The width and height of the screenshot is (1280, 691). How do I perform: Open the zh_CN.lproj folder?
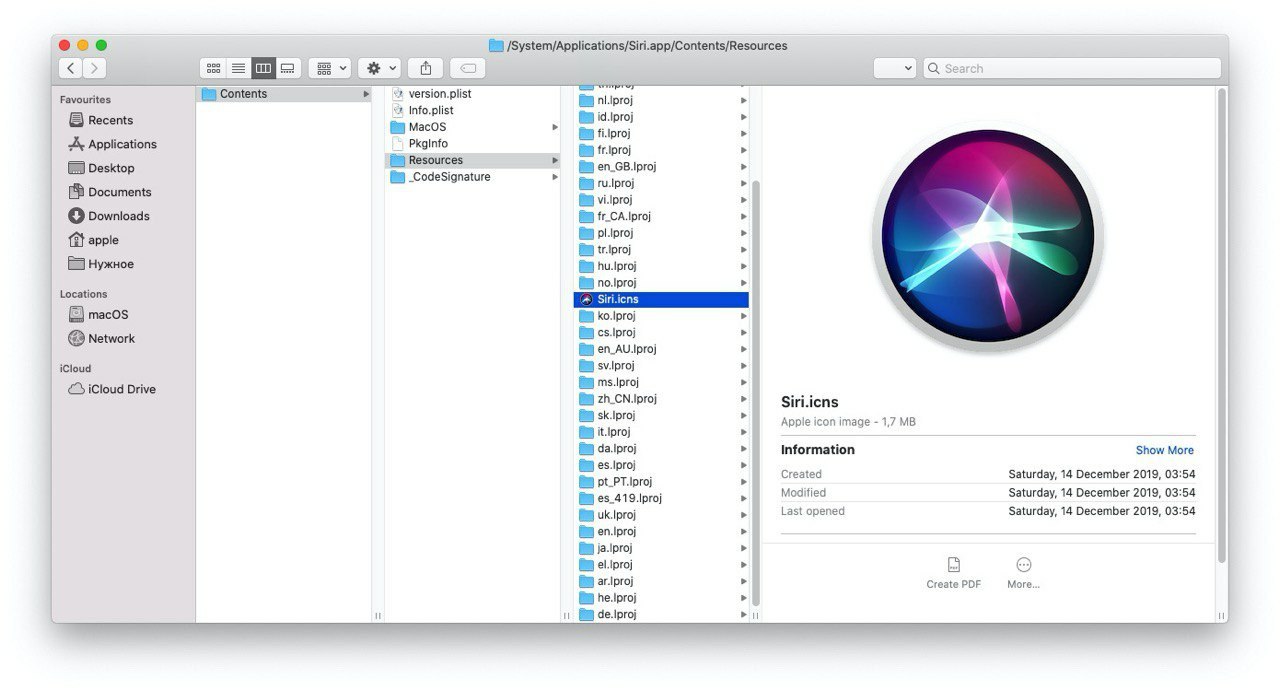click(661, 398)
